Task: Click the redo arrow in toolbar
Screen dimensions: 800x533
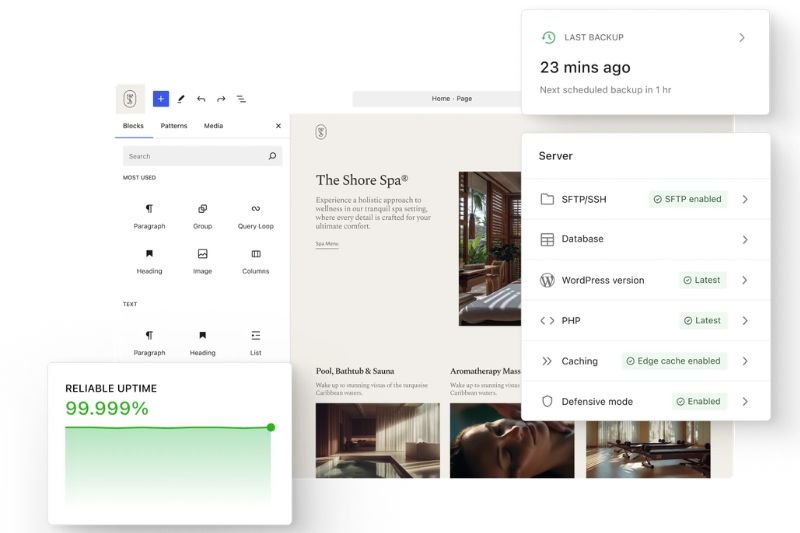Action: point(221,99)
